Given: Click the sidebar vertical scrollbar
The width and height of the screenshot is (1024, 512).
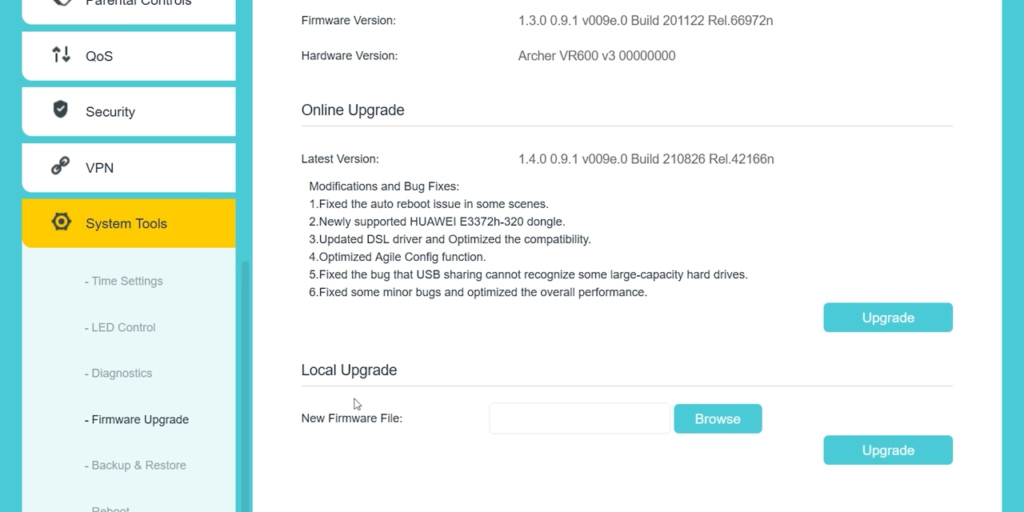Looking at the screenshot, I should (246, 387).
